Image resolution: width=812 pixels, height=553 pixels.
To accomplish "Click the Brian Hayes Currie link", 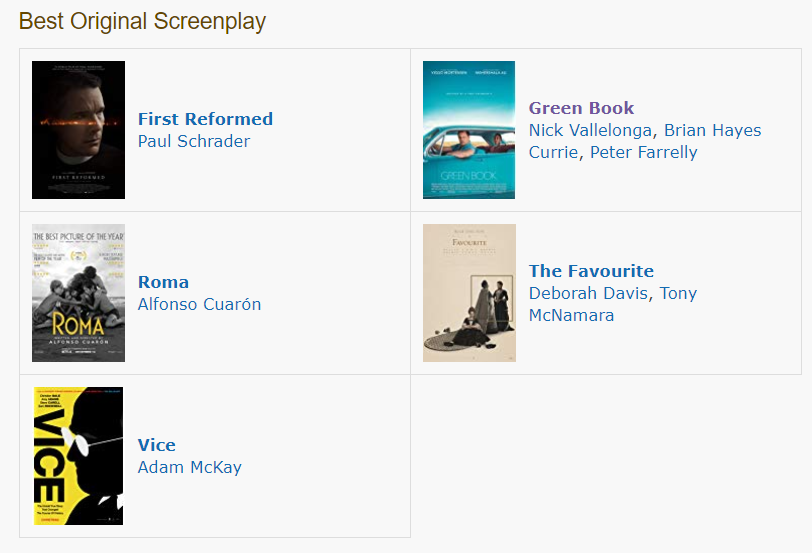I will tap(712, 130).
